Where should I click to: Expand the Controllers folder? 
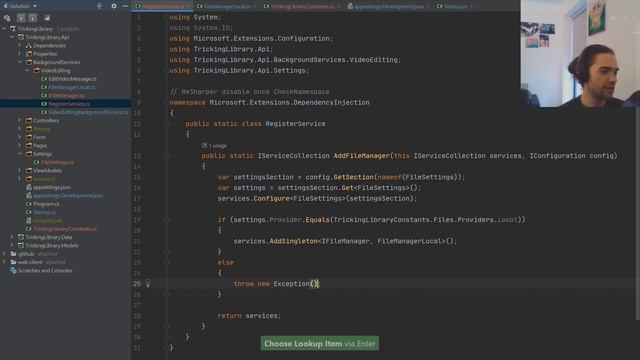point(20,120)
